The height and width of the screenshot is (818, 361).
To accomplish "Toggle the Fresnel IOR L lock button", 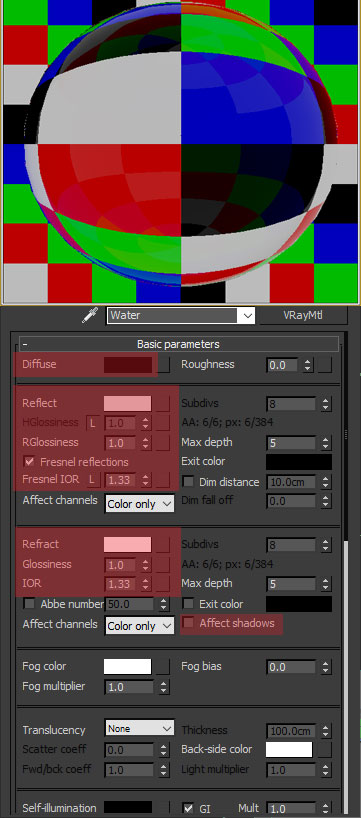I will coord(93,479).
